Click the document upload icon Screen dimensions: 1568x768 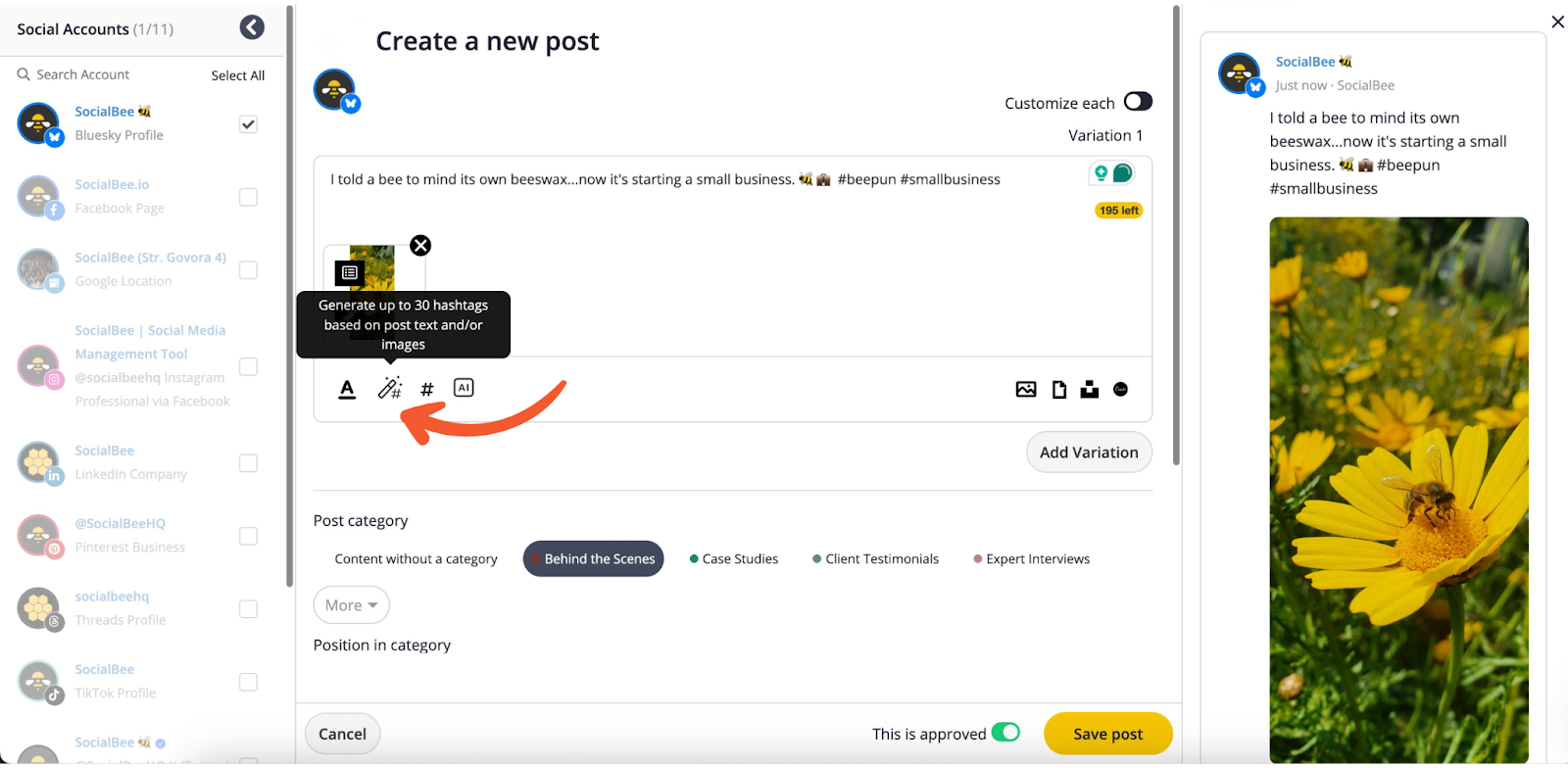pyautogui.click(x=1059, y=389)
